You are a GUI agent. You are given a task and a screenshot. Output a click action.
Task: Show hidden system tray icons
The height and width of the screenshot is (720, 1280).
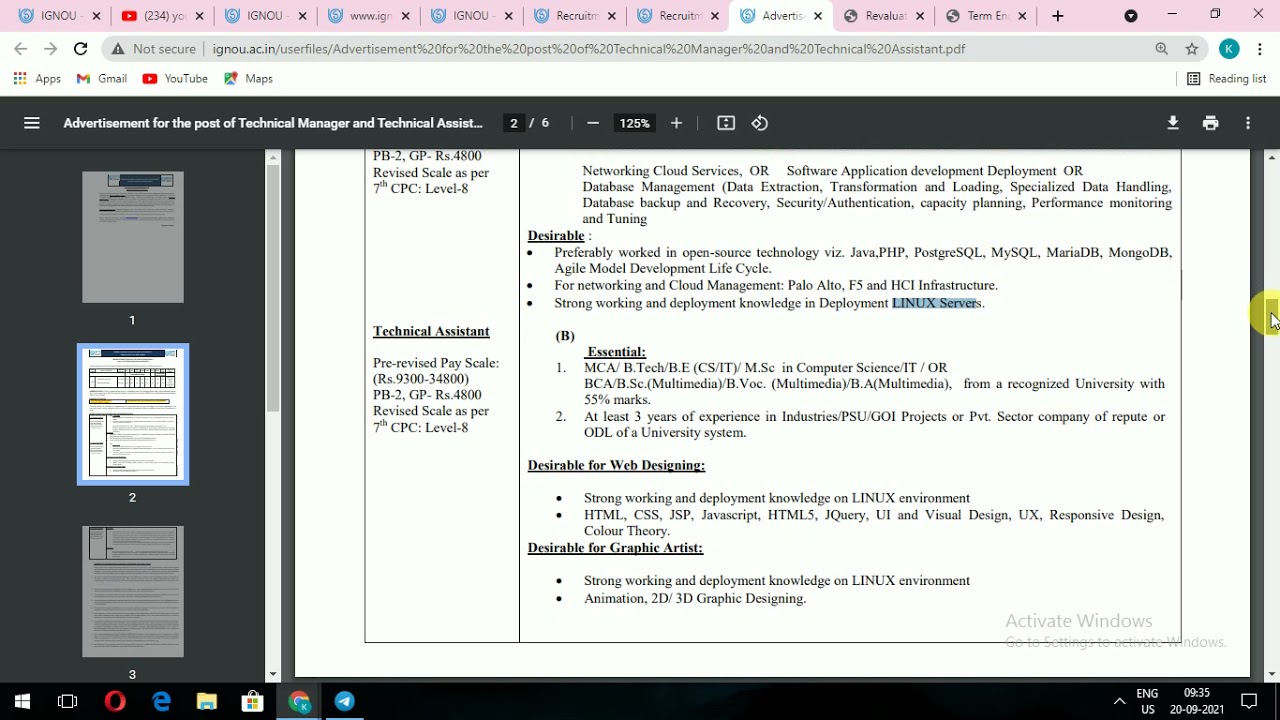click(x=1120, y=701)
